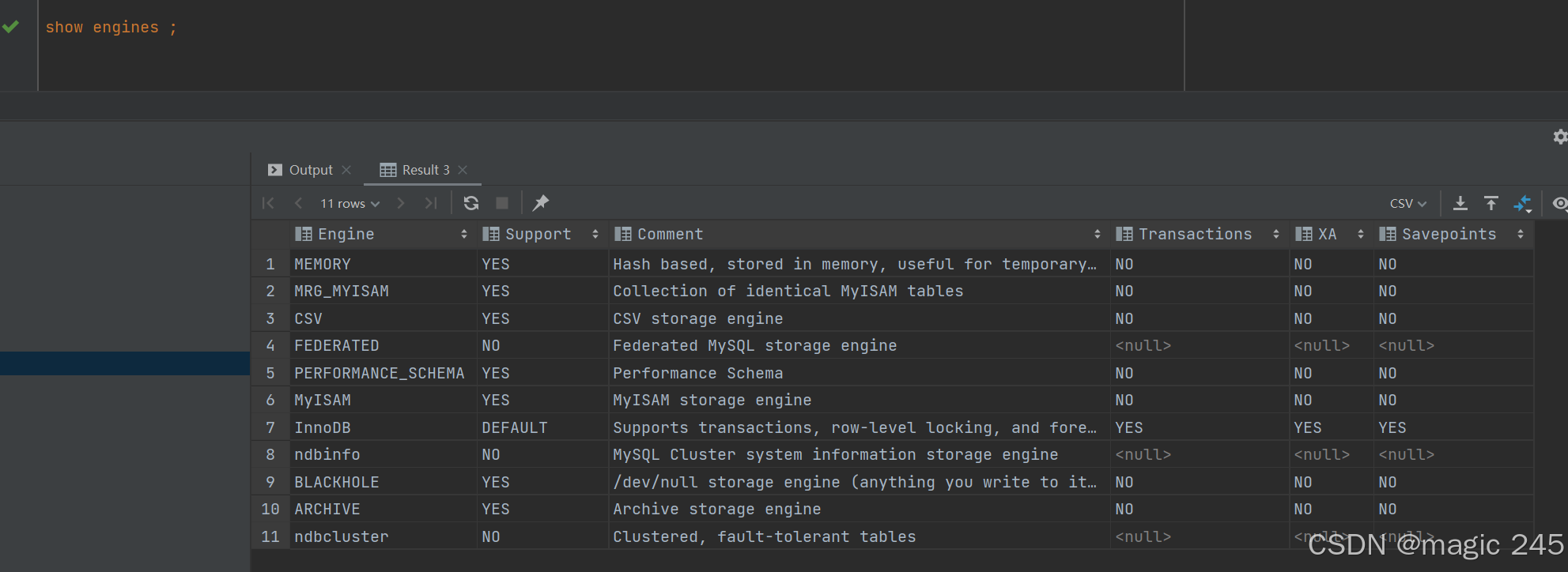Open the 11 rows page size dropdown
The height and width of the screenshot is (572, 1568).
[349, 203]
